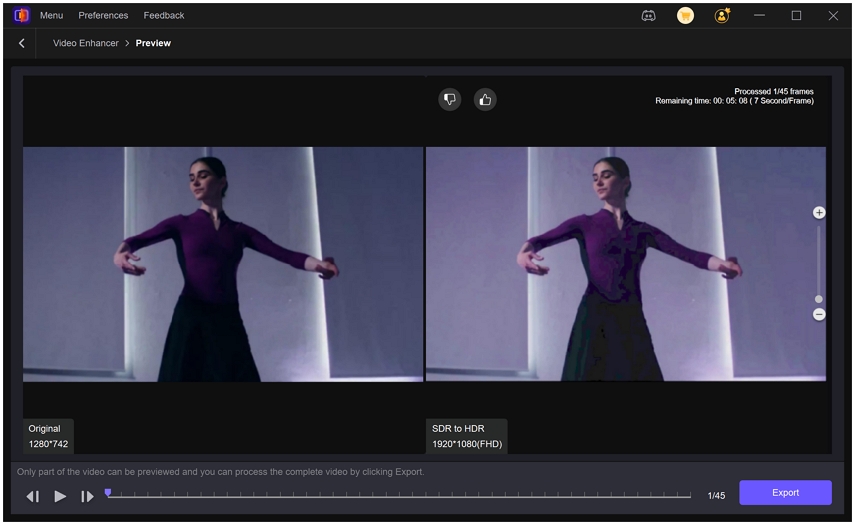This screenshot has width=855, height=525.
Task: Minimize the application window
Action: click(759, 16)
